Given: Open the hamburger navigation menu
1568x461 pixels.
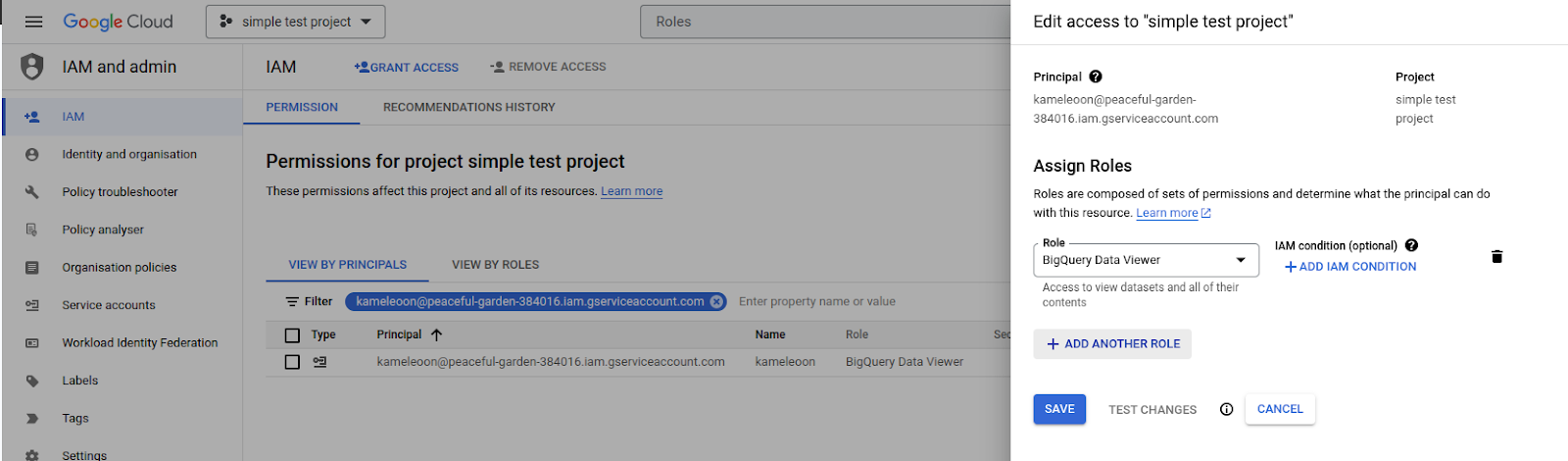Looking at the screenshot, I should click(x=34, y=22).
